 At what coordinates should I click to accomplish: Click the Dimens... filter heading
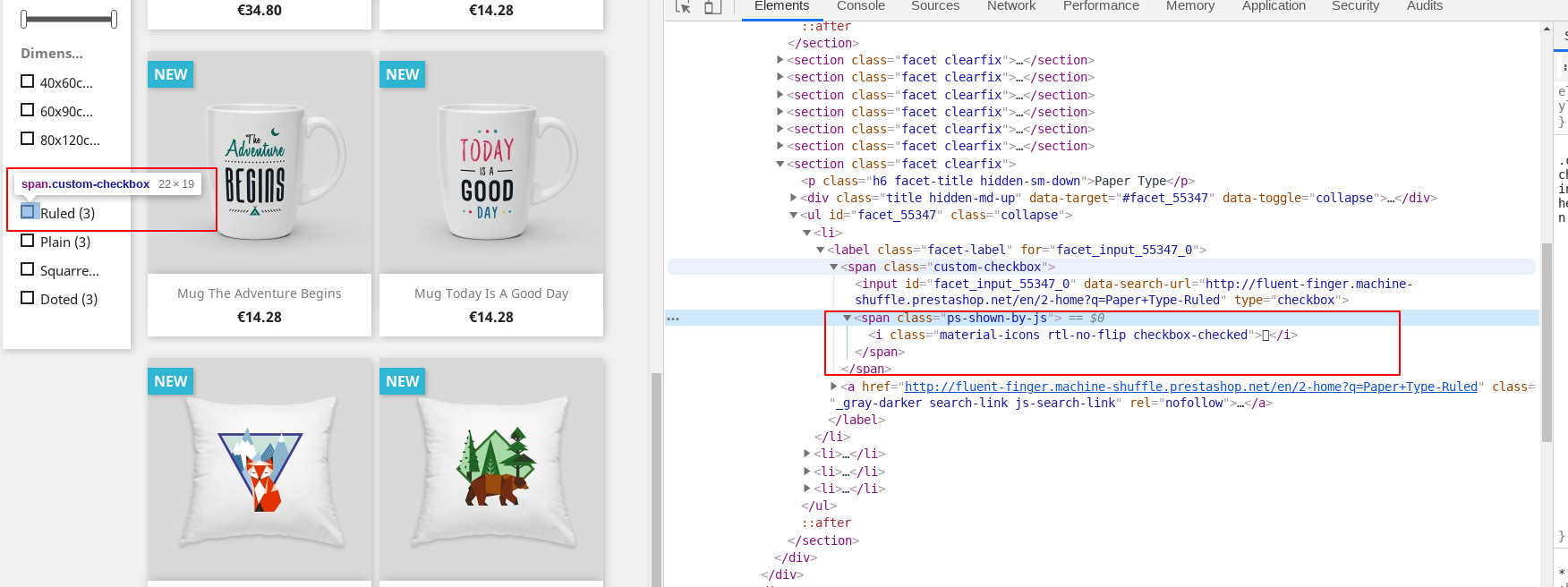tap(52, 54)
